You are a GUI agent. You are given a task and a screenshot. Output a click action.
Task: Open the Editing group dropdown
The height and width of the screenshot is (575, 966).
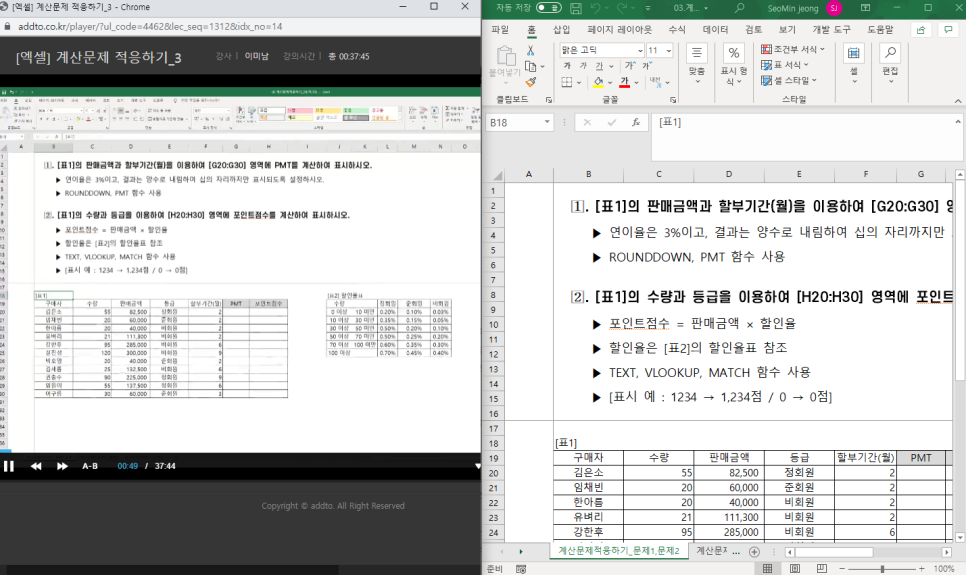890,64
